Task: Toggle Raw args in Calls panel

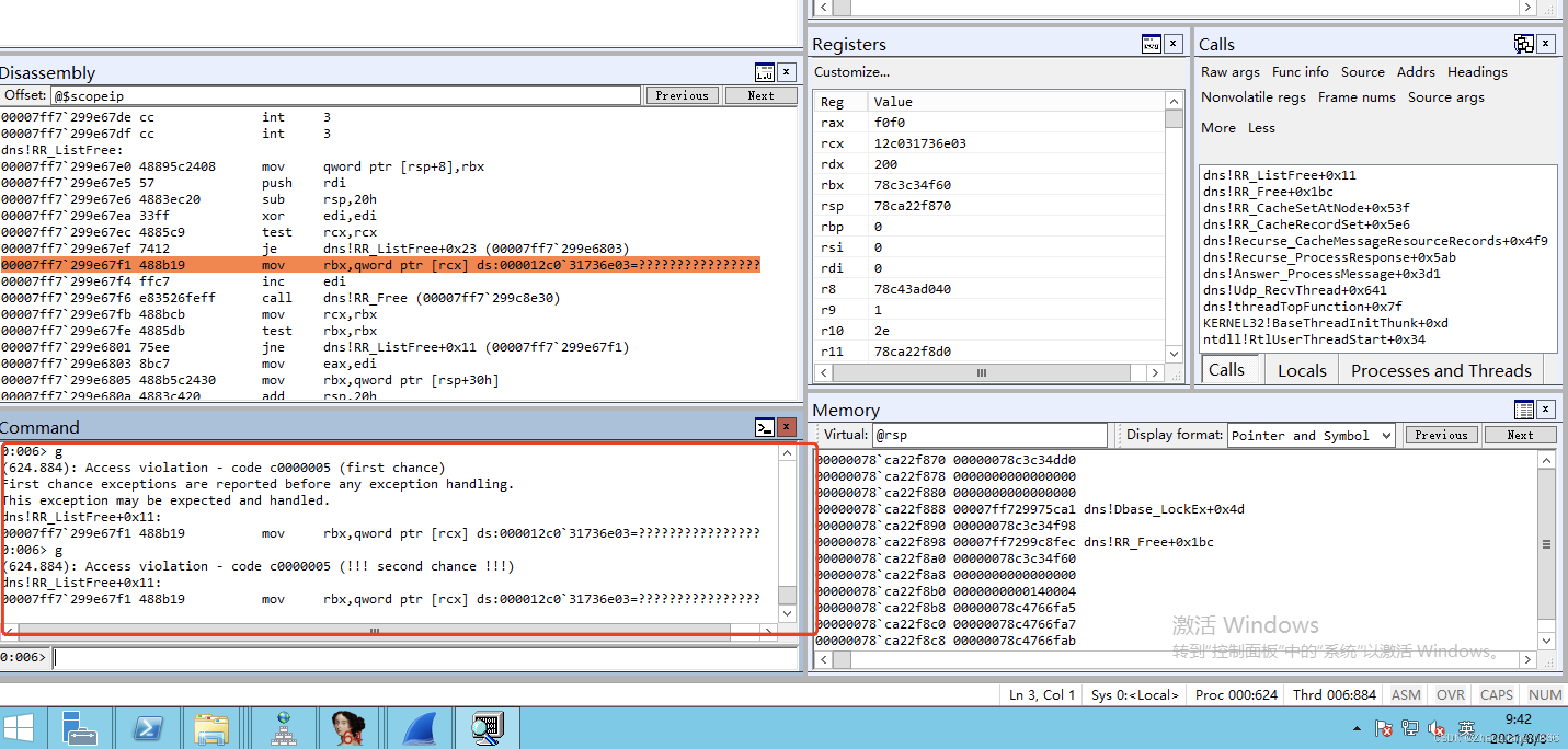Action: click(x=1229, y=72)
